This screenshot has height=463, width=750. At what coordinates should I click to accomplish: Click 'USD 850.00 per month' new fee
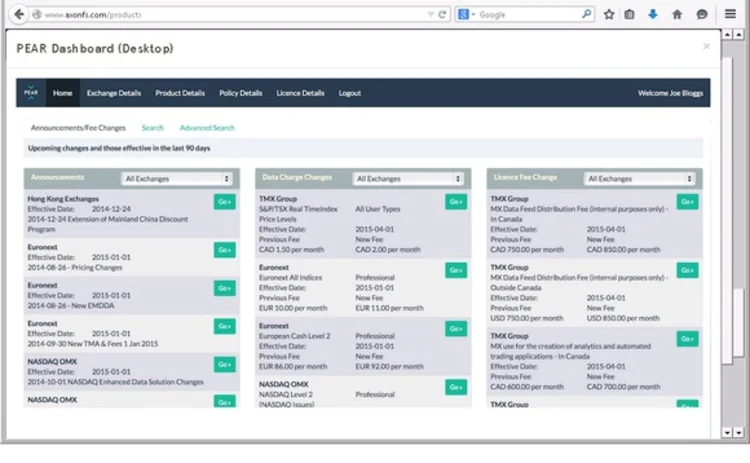pos(623,318)
